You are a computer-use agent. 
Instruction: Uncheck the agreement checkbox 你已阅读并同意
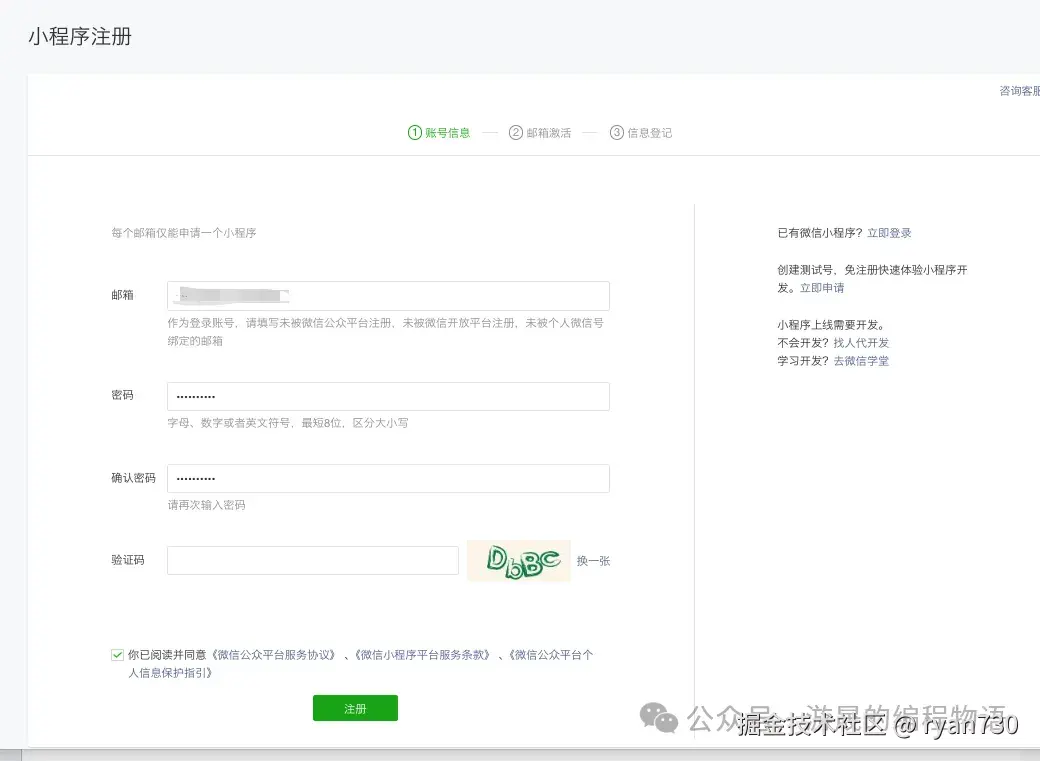click(117, 654)
